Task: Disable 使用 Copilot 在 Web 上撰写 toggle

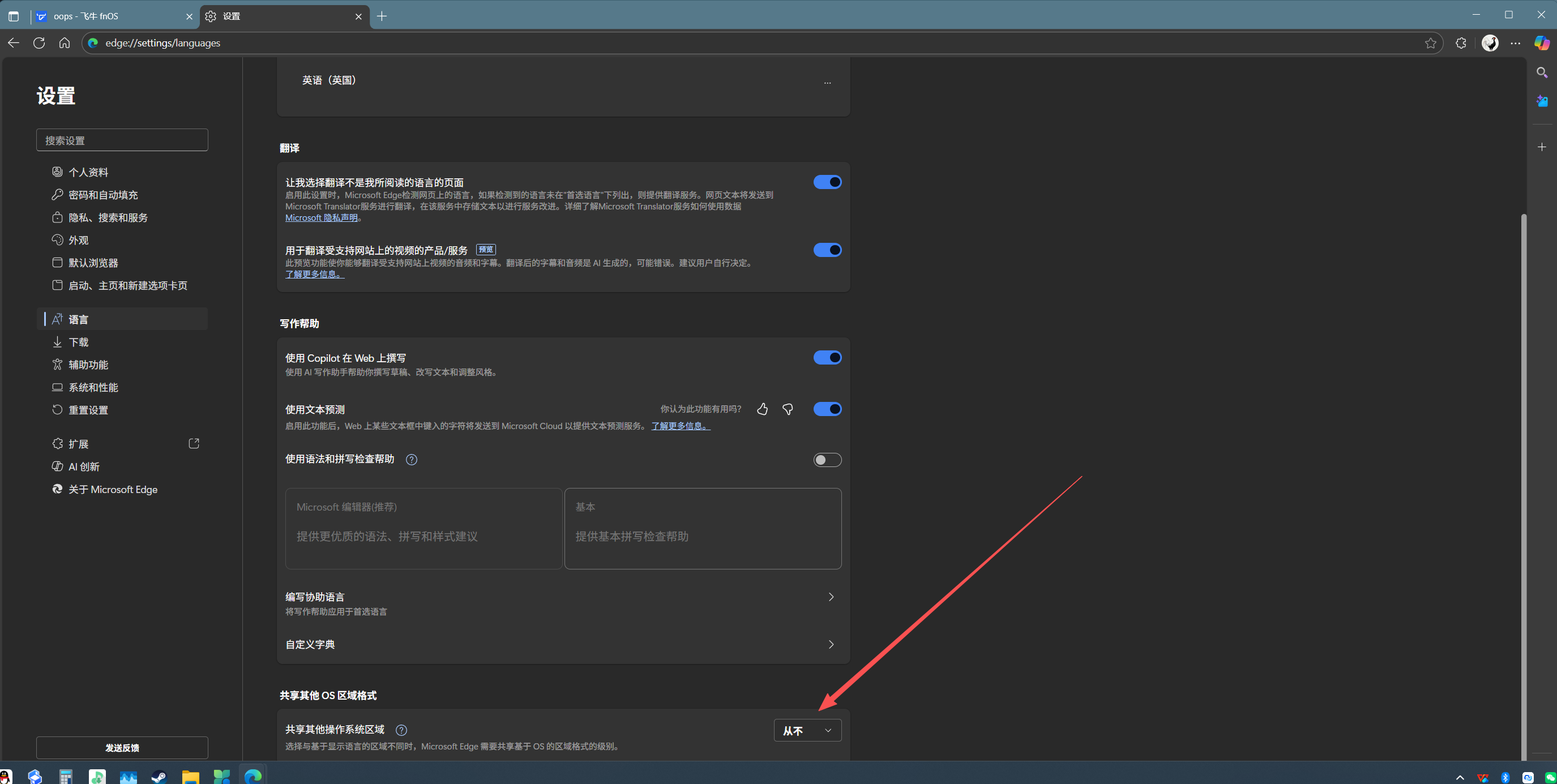Action: pos(827,358)
